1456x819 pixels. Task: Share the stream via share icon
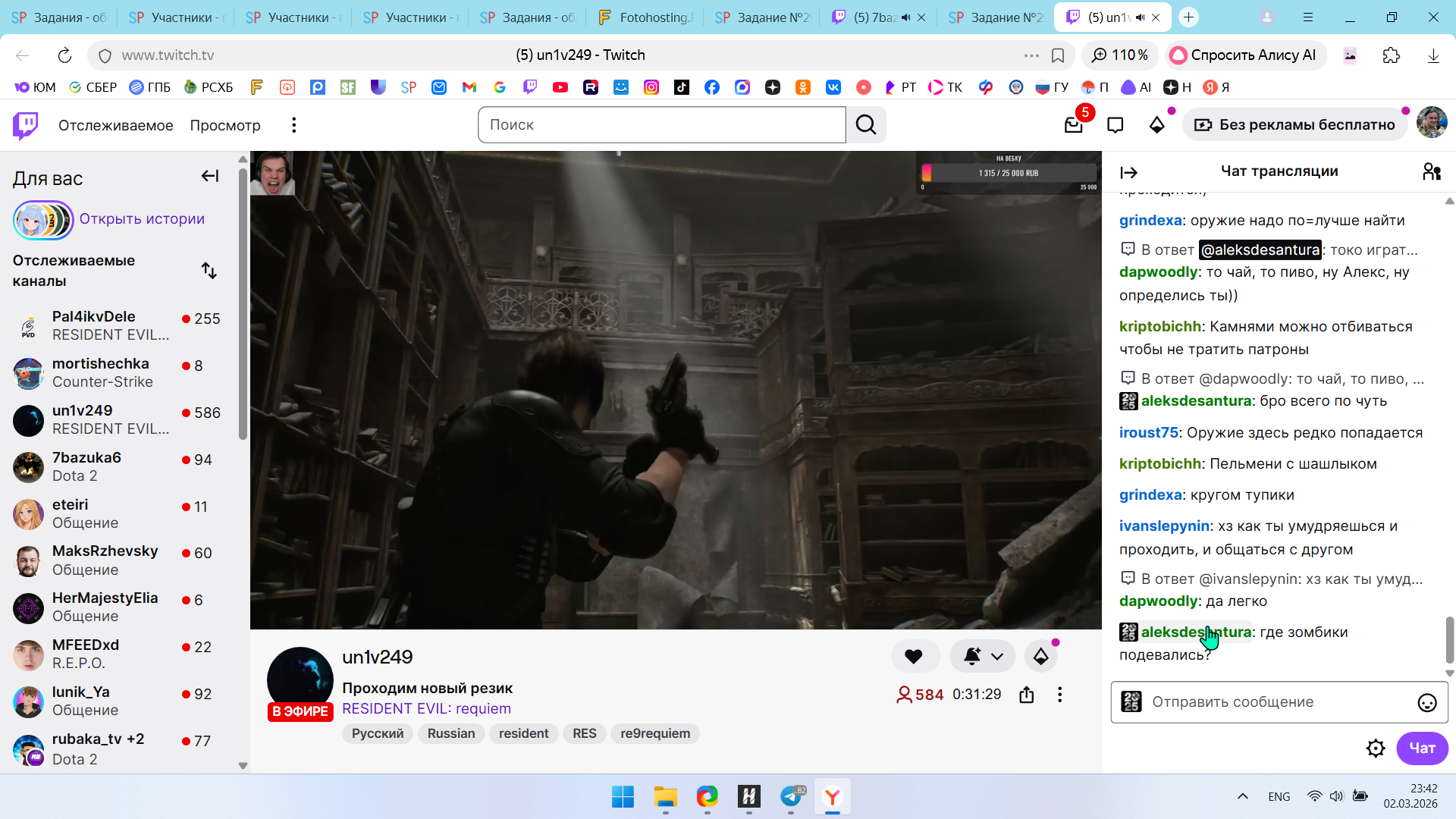pos(1027,695)
